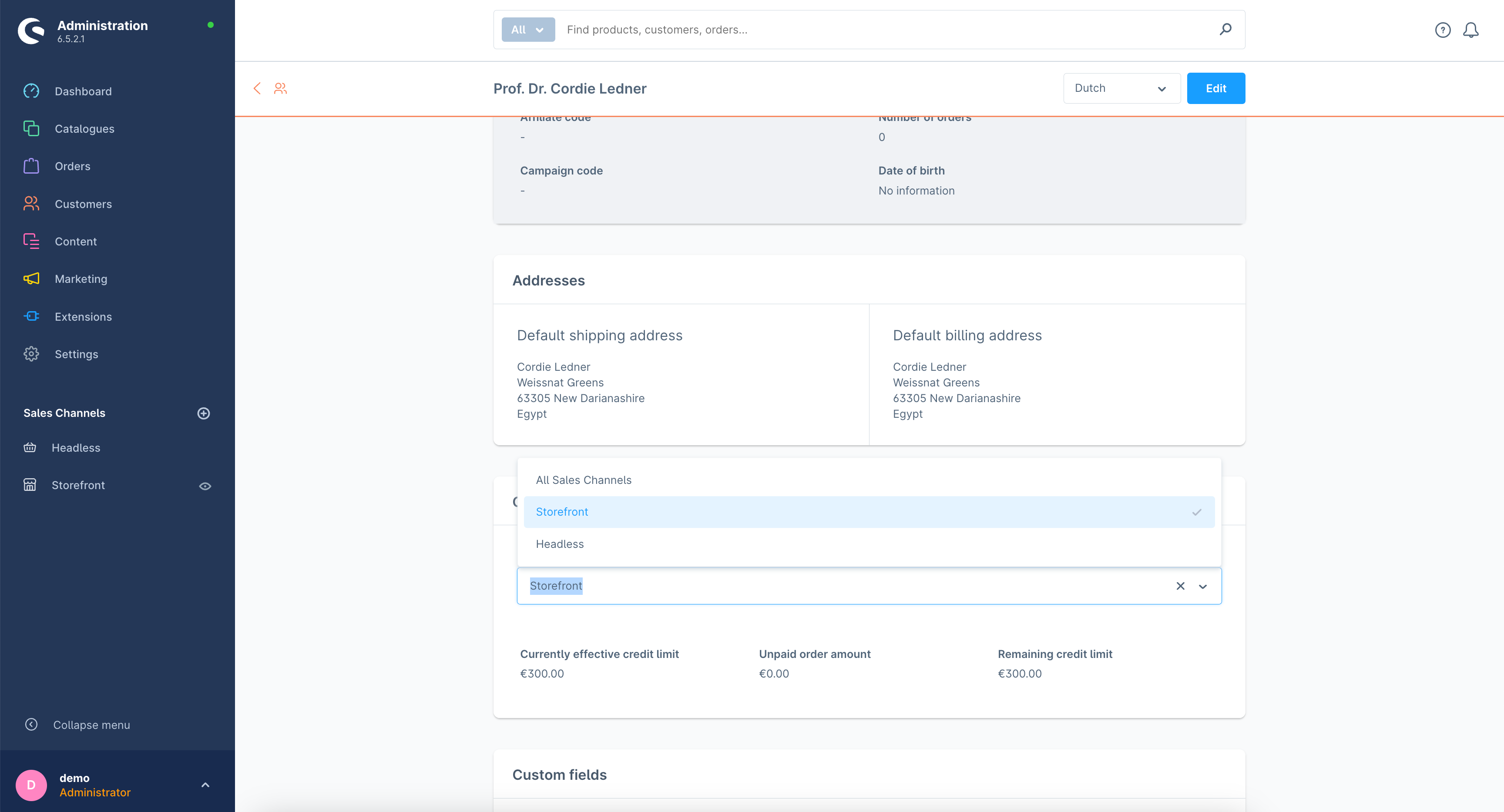Click the Extensions icon in sidebar
The height and width of the screenshot is (812, 1504).
click(31, 316)
